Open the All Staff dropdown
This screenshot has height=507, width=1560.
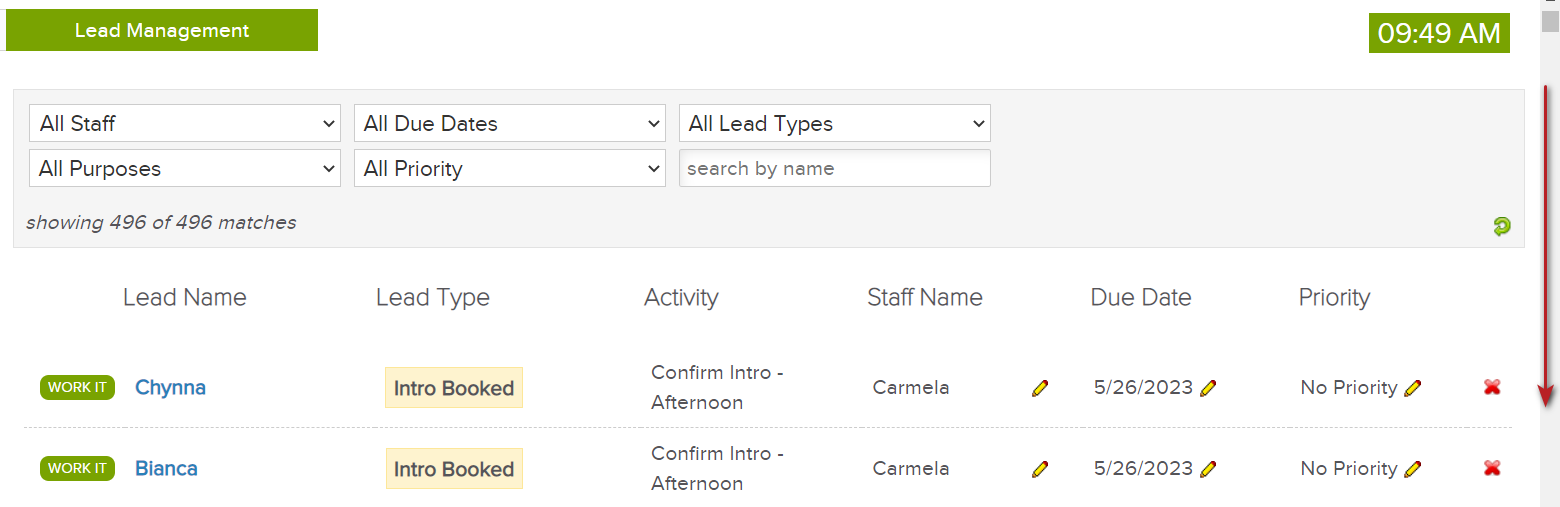(x=185, y=123)
